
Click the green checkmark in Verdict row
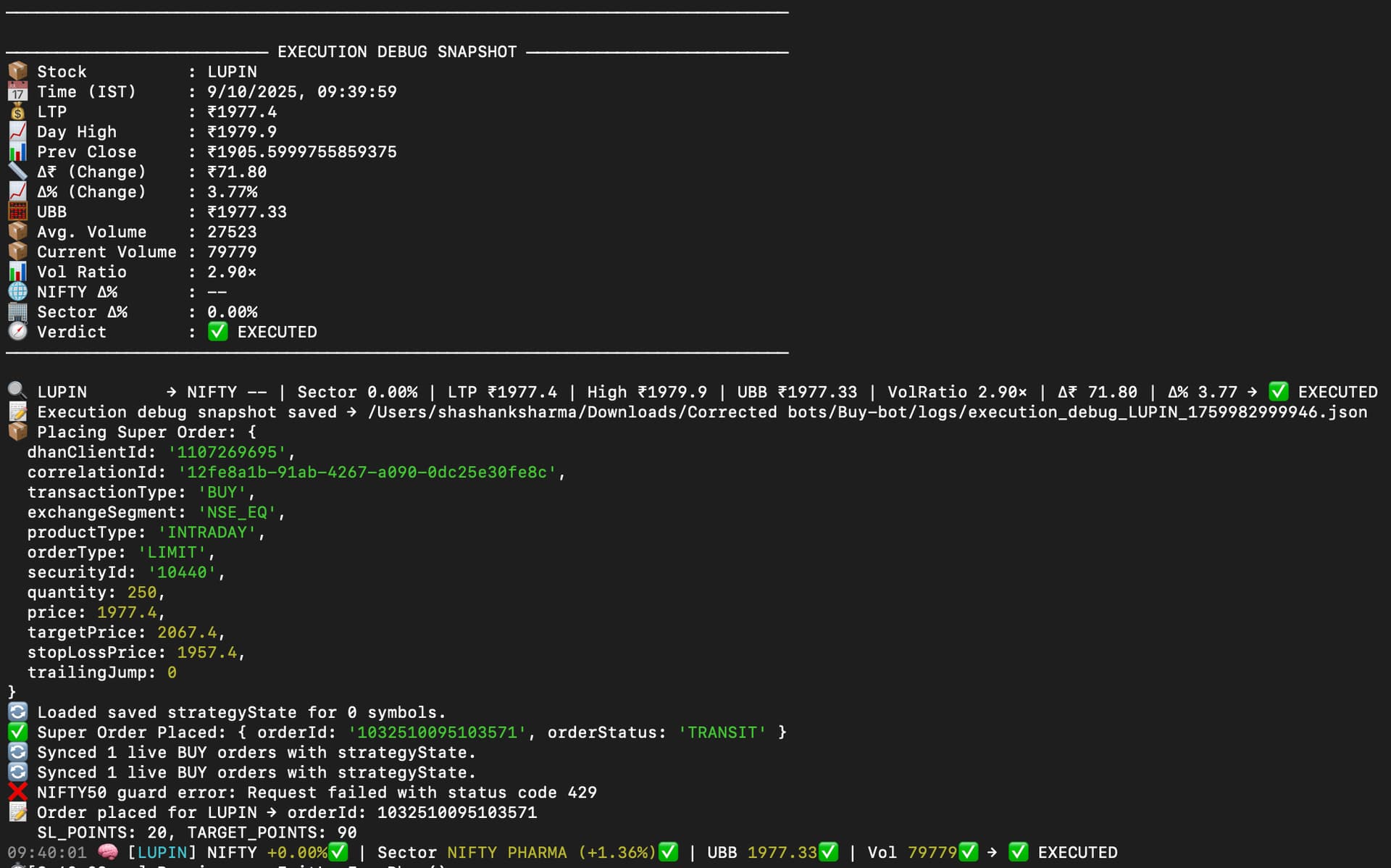(x=217, y=331)
